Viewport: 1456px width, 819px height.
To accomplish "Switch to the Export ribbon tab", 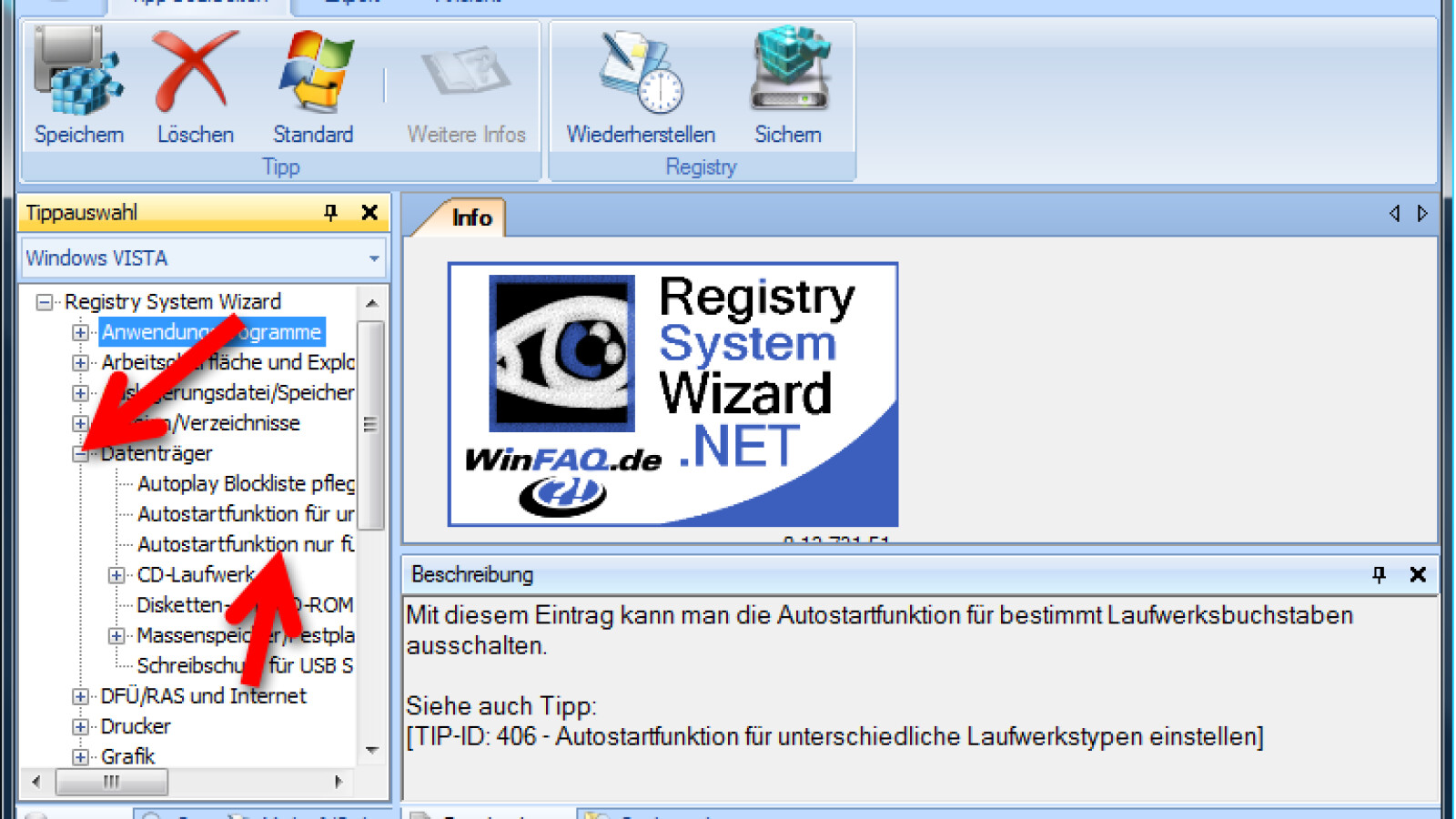I will [353, 5].
